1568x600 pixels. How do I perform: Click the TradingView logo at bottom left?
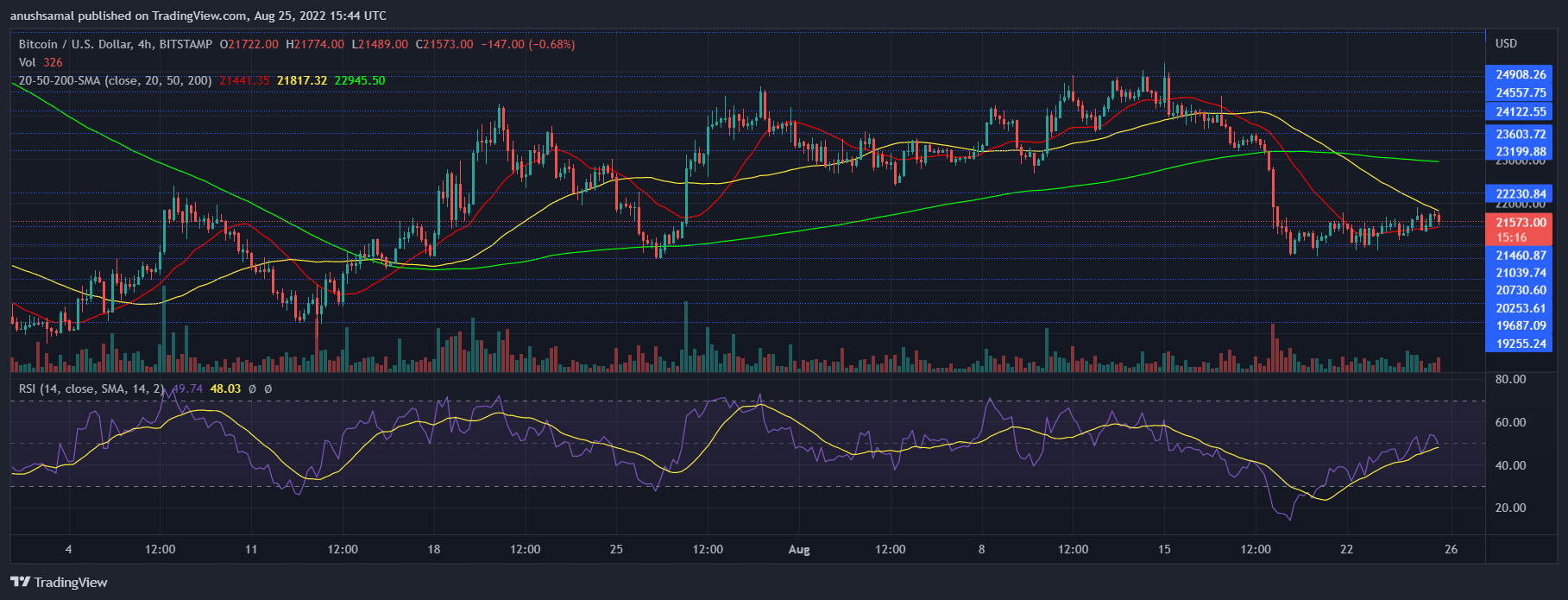59,582
